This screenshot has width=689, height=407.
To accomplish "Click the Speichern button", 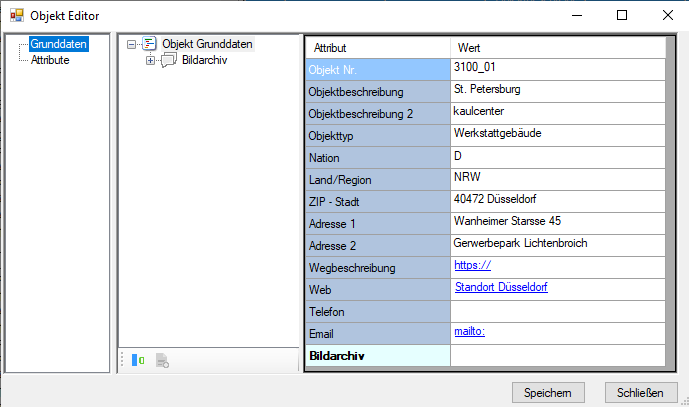I will click(x=548, y=392).
